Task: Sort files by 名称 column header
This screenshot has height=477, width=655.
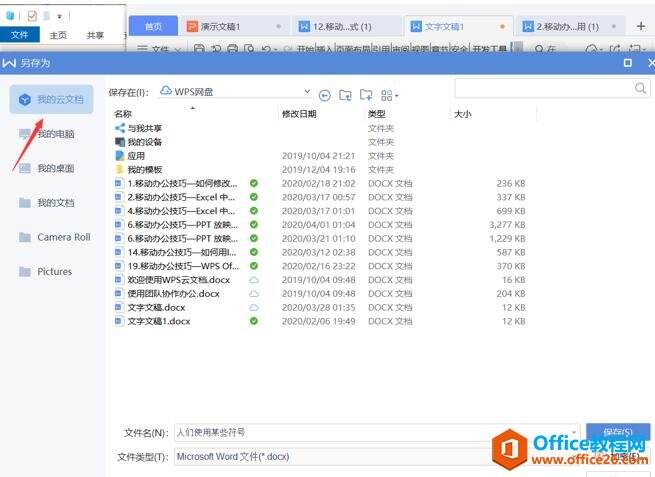Action: point(123,114)
